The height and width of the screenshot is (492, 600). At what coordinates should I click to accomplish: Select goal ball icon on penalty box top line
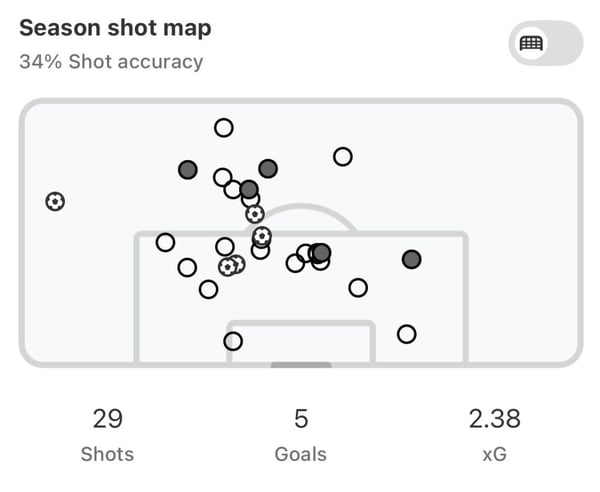click(262, 236)
